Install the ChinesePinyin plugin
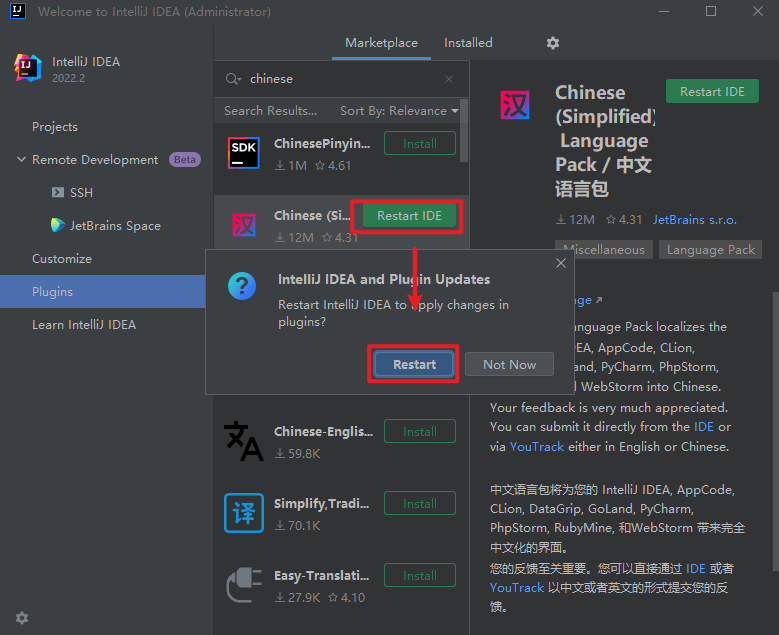The height and width of the screenshot is (635, 779). tap(420, 144)
